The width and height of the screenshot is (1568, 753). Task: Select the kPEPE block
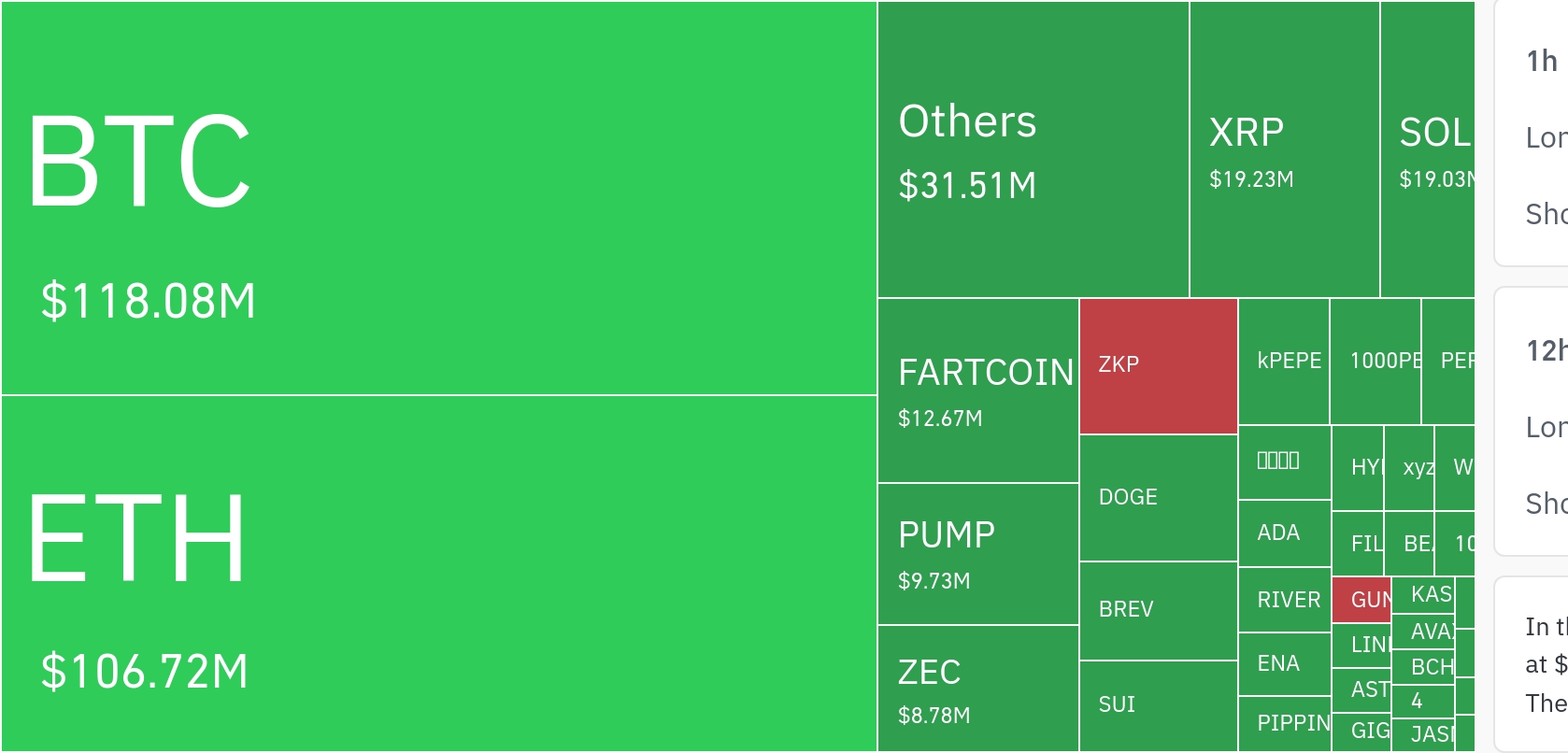(x=1284, y=362)
